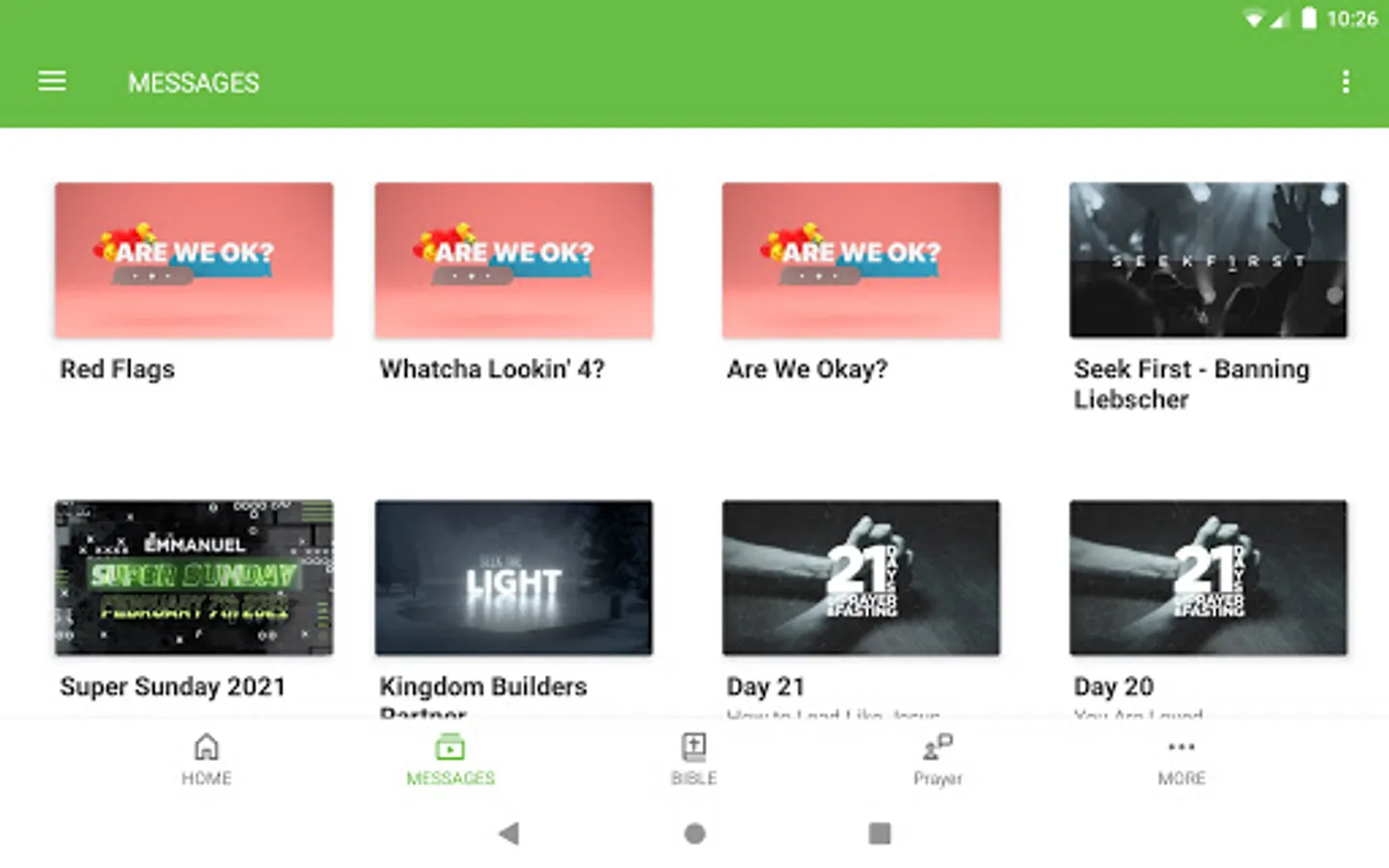
Task: Open the Bible icon in bottom bar
Action: point(694,746)
